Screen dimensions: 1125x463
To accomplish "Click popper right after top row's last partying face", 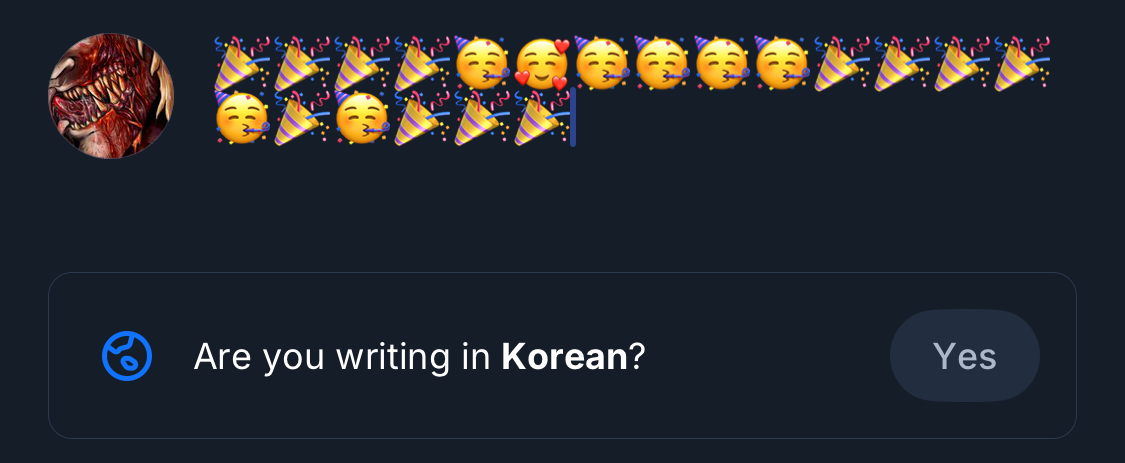I will (842, 62).
